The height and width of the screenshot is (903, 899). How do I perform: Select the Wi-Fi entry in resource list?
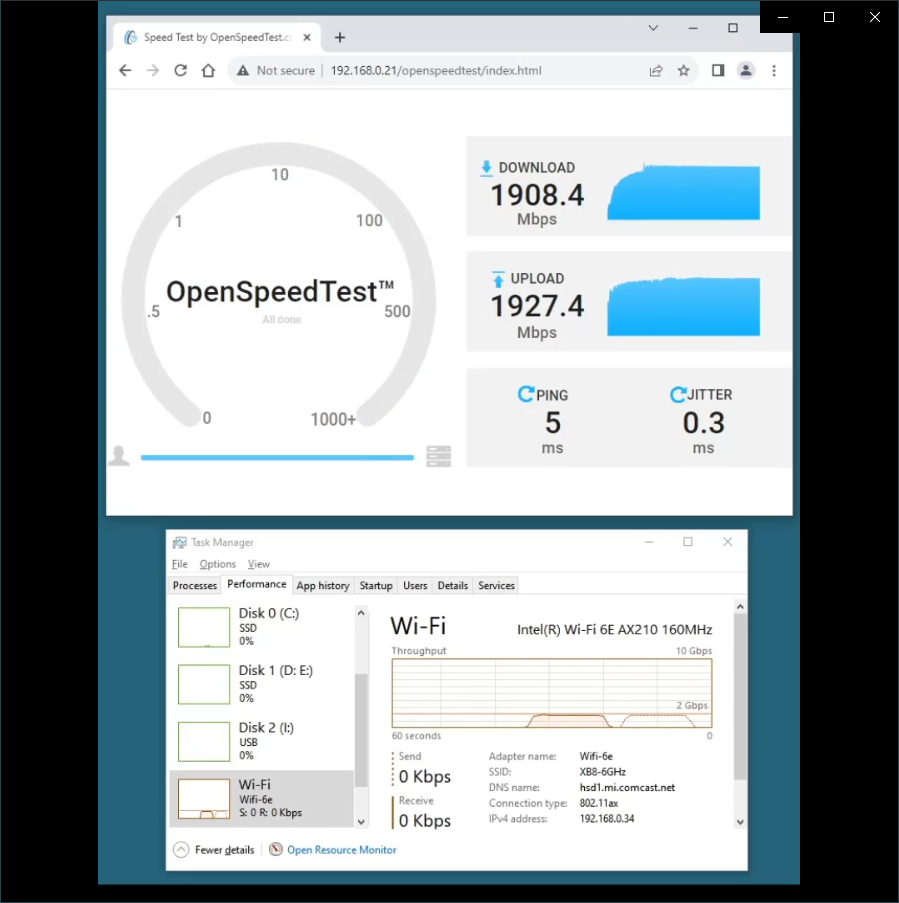pos(262,798)
